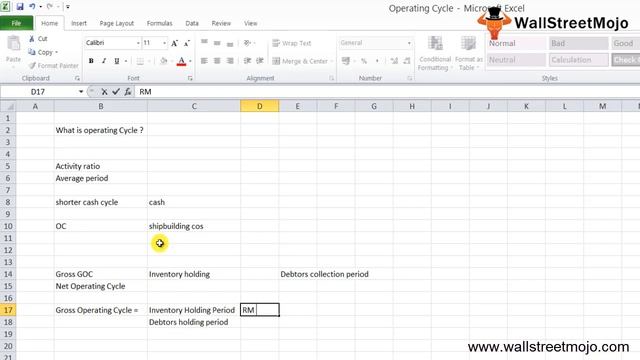Toggle Italic formatting

(x=104, y=61)
